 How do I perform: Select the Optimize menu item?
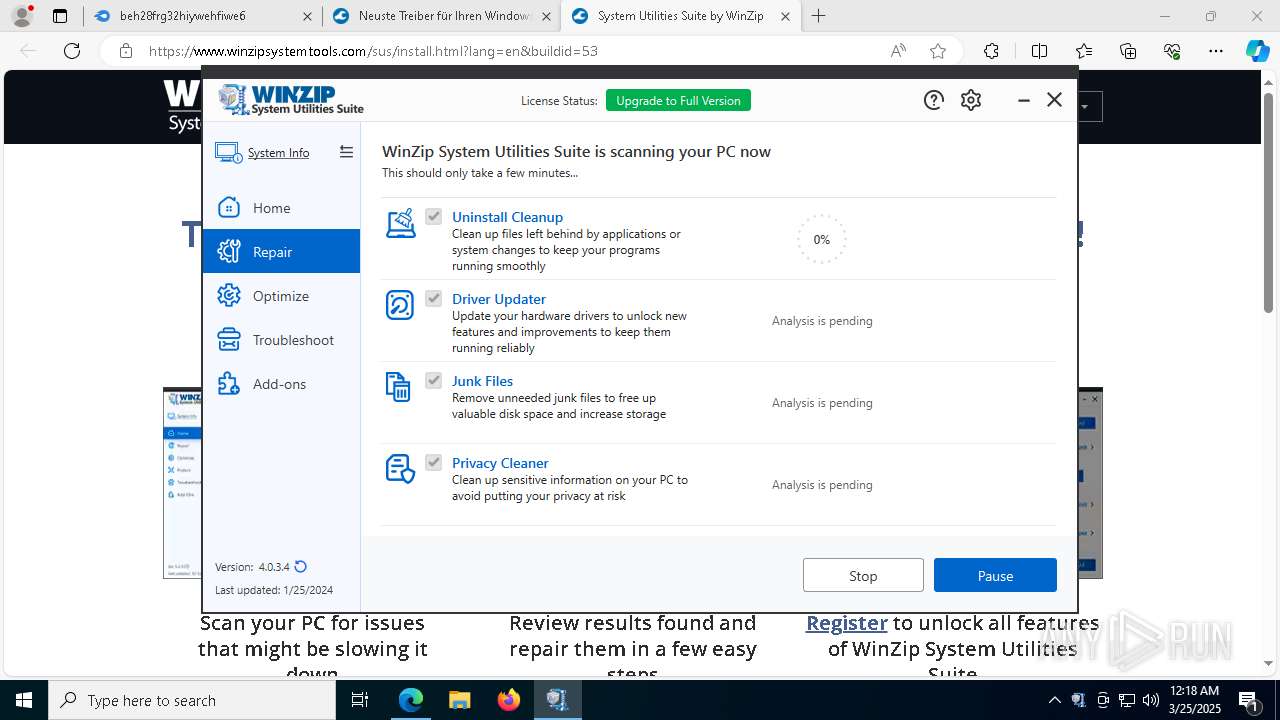click(x=281, y=295)
